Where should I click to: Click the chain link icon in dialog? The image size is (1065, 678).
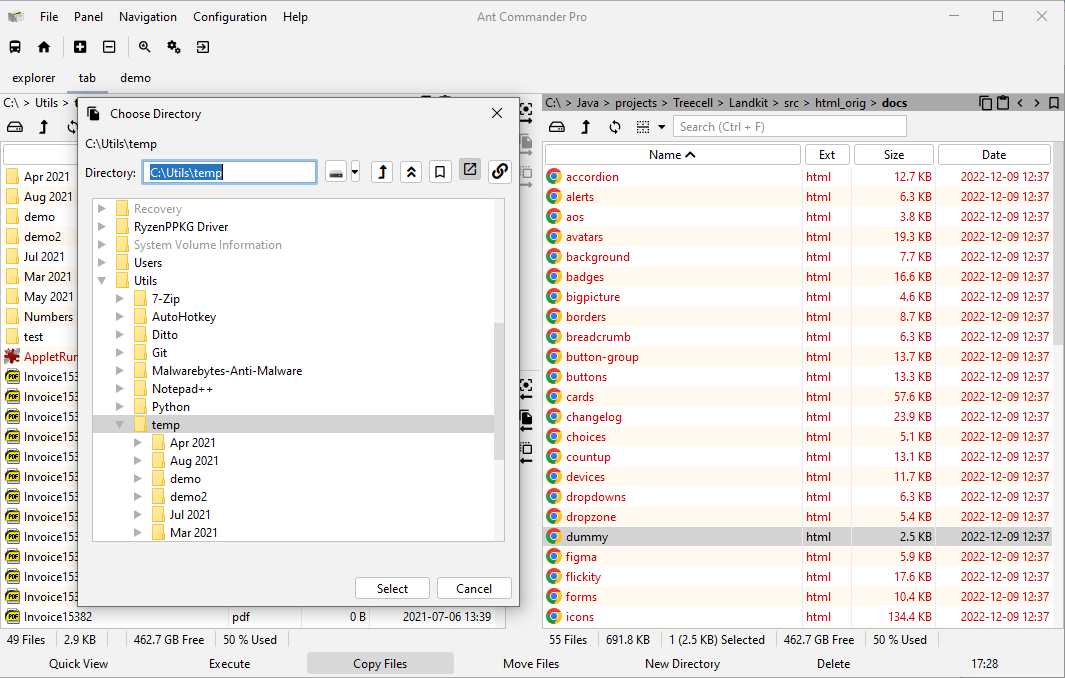pyautogui.click(x=499, y=171)
